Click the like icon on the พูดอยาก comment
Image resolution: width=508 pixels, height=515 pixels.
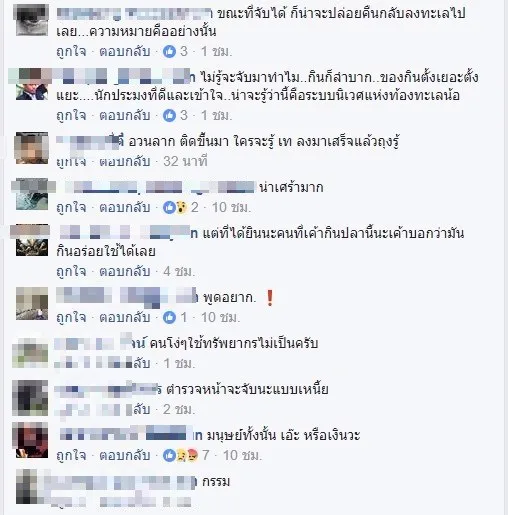coord(169,317)
